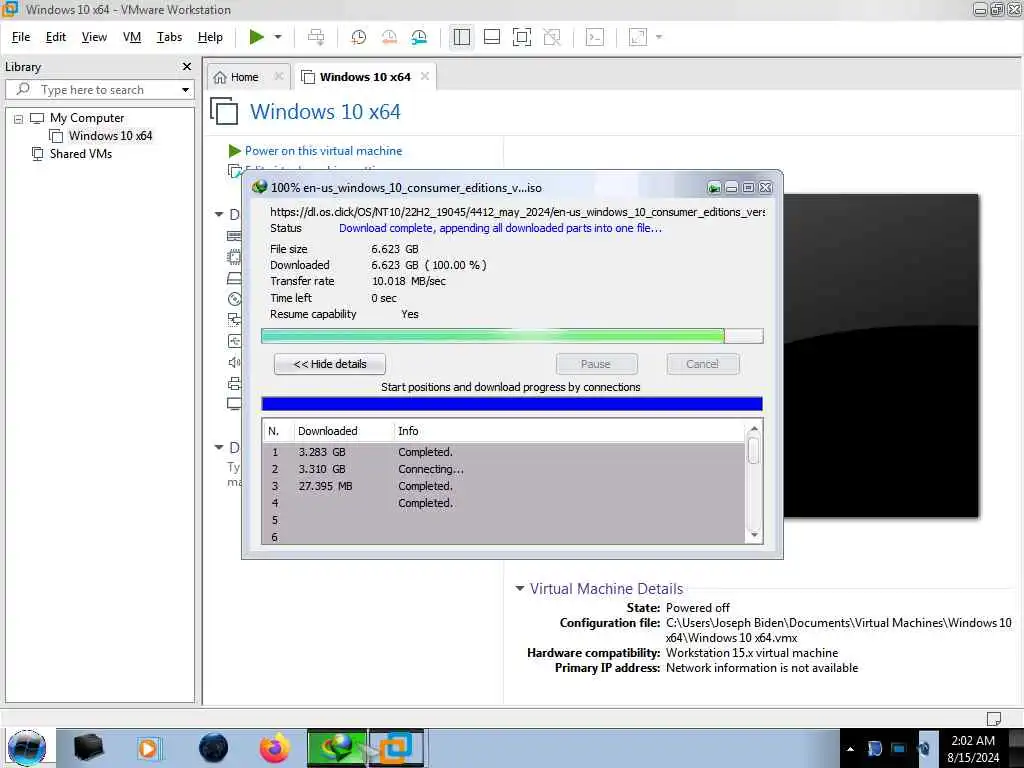Click Hide details button in download dialog

point(330,364)
